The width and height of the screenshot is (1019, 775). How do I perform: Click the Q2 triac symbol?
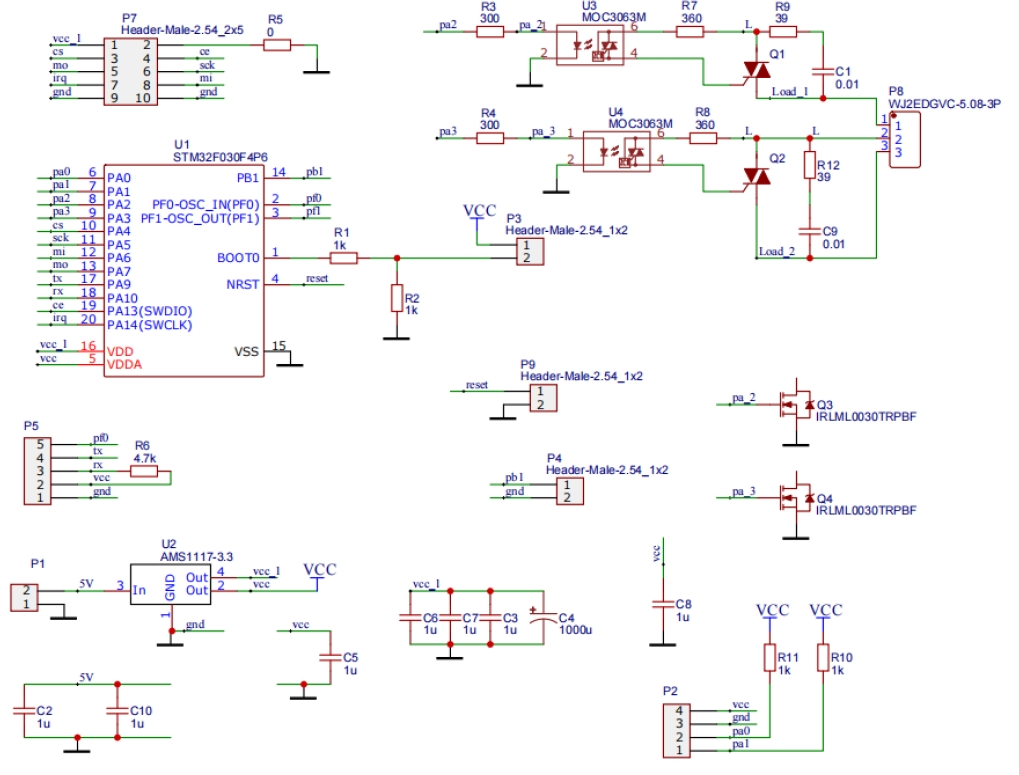[x=757, y=176]
